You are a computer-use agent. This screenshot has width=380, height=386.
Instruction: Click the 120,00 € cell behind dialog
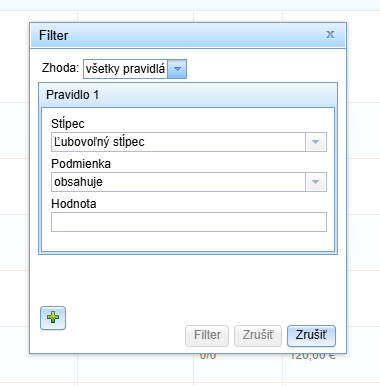[x=313, y=356]
